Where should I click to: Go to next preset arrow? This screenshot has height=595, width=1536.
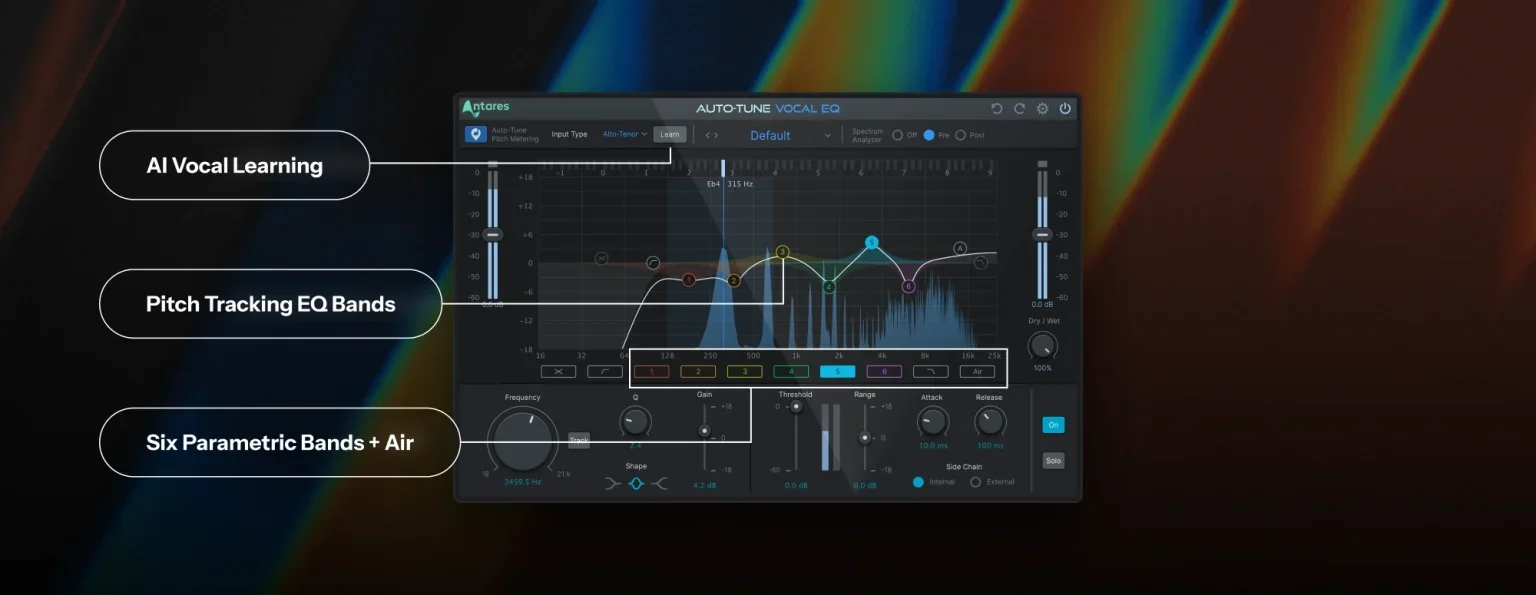[x=716, y=135]
